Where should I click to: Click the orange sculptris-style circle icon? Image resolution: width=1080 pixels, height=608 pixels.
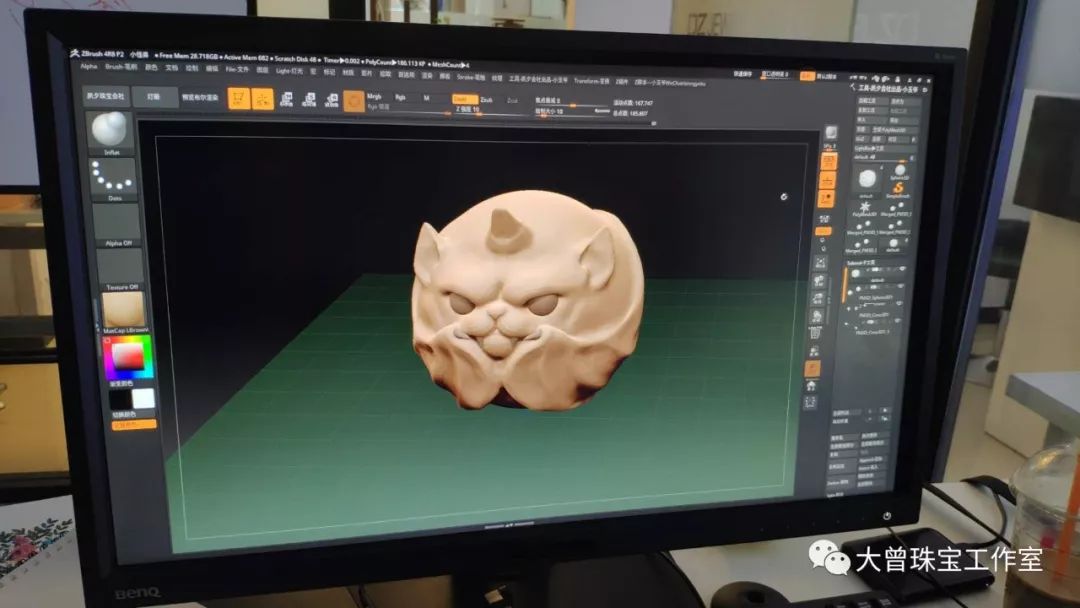[x=354, y=101]
